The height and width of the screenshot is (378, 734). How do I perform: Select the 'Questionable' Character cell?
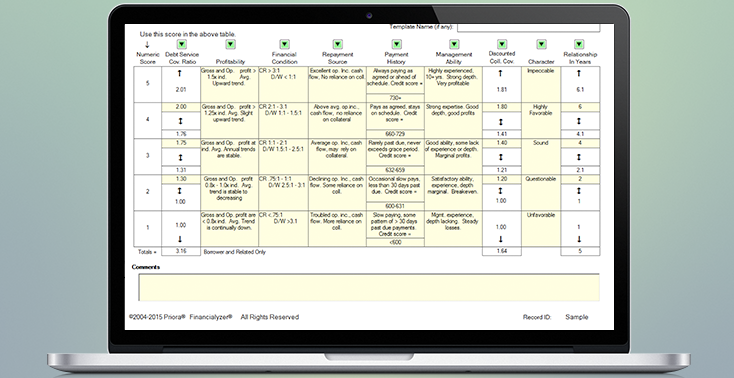[x=541, y=193]
